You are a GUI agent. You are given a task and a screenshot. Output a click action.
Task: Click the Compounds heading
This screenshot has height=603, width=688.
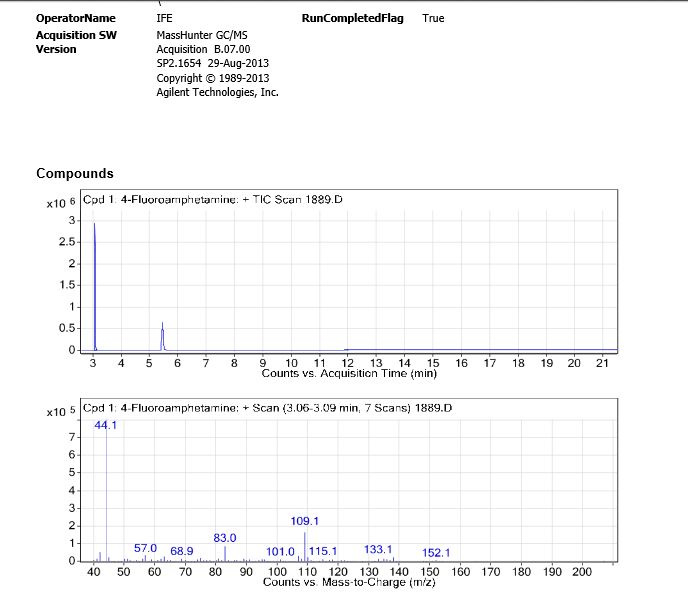[x=75, y=173]
